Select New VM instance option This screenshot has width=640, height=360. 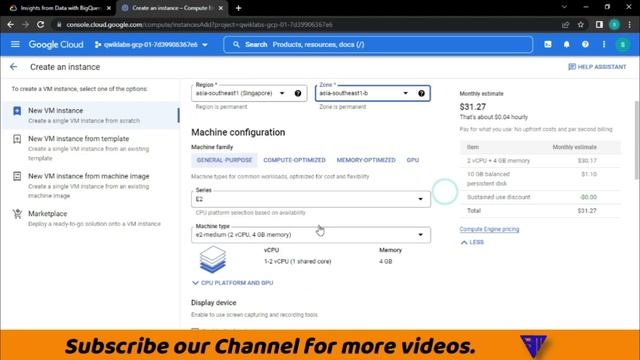[91, 115]
